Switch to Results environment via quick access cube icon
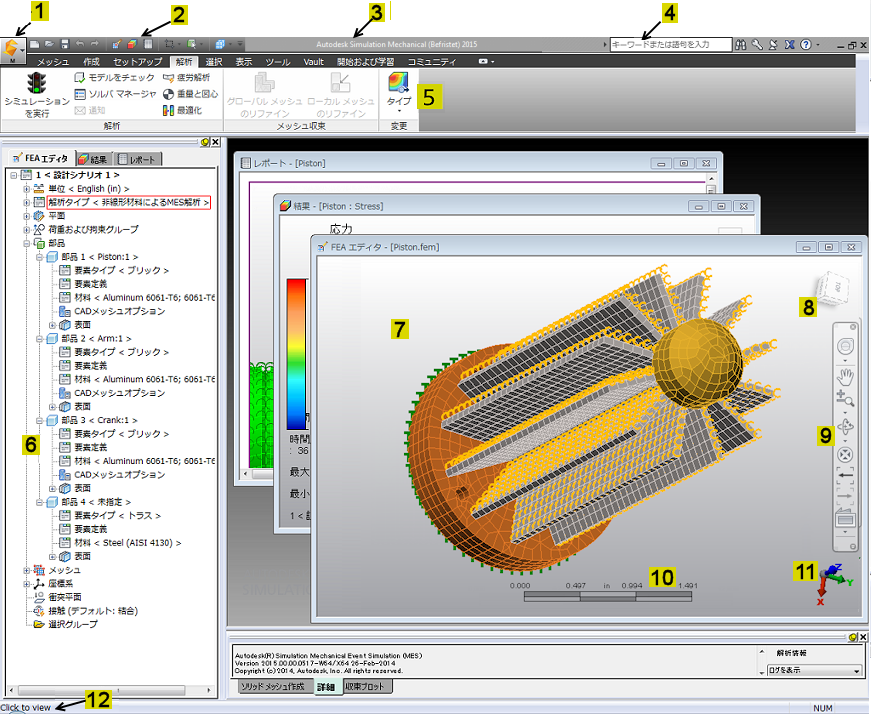The height and width of the screenshot is (715, 871). coord(132,44)
